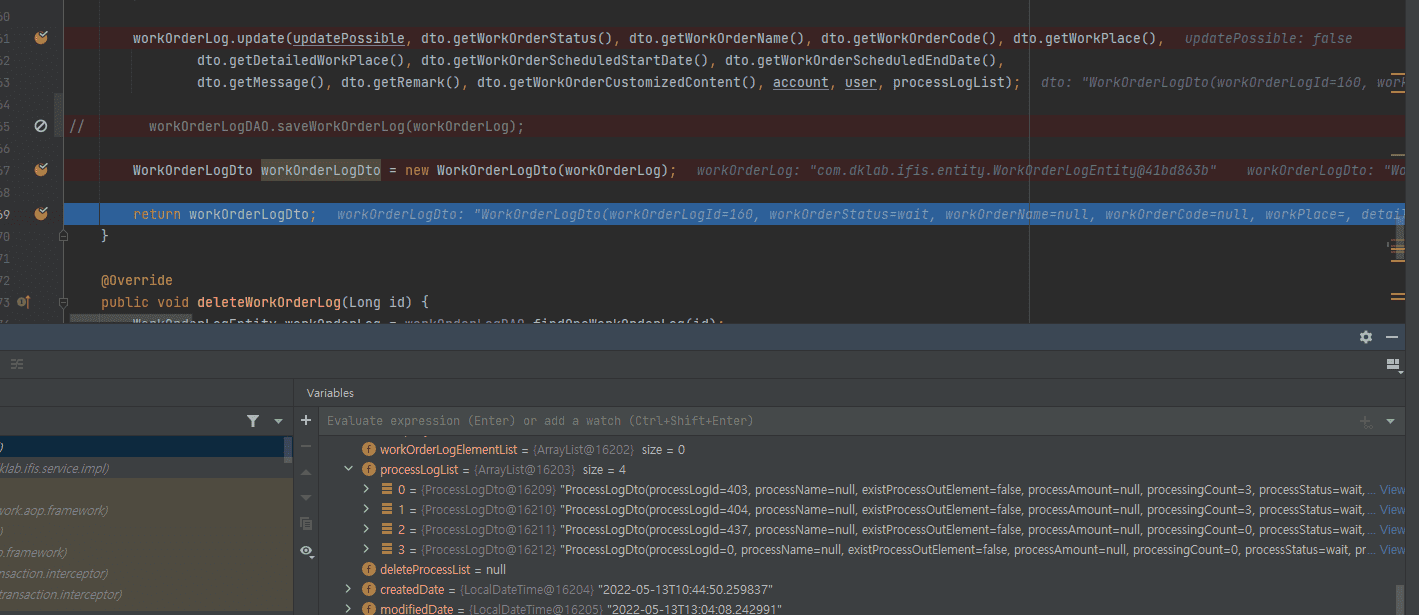Open the debug tool window settings gear

coord(1366,338)
